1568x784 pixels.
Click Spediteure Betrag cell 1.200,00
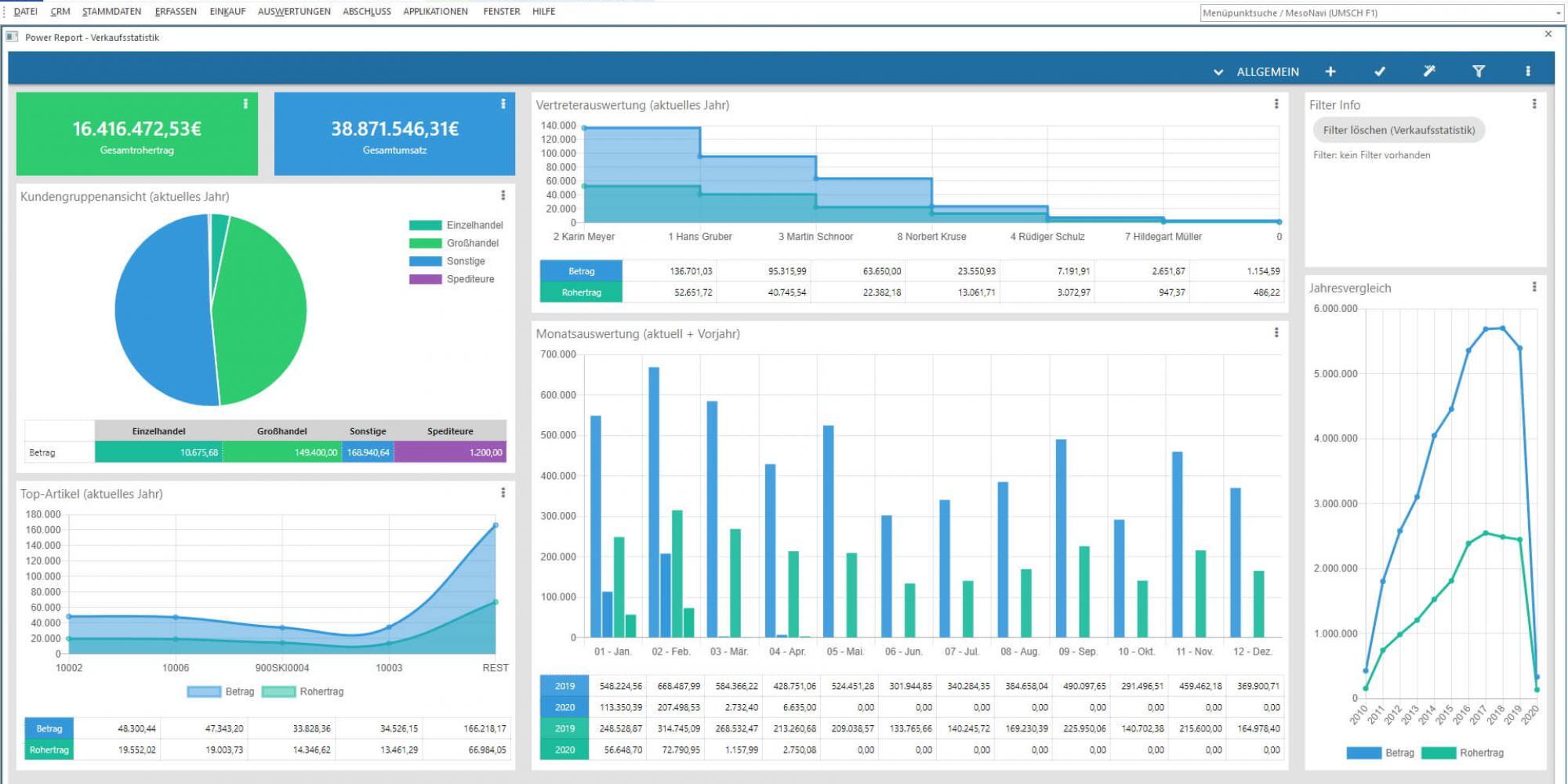(x=450, y=452)
